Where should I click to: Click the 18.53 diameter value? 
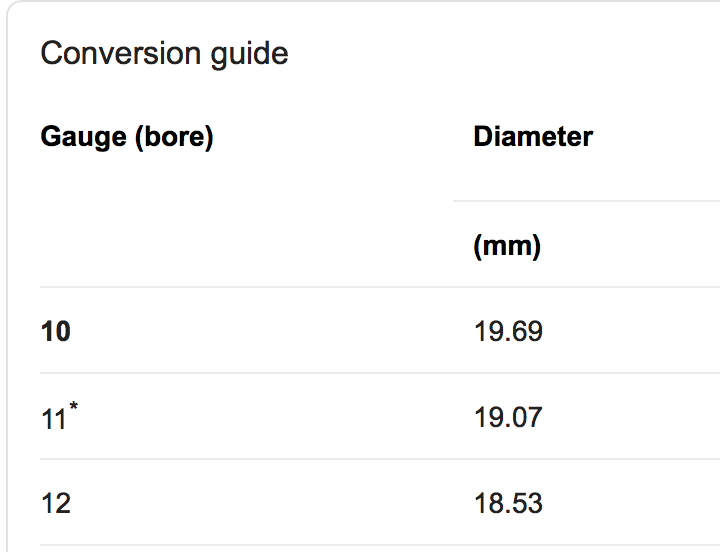click(508, 503)
